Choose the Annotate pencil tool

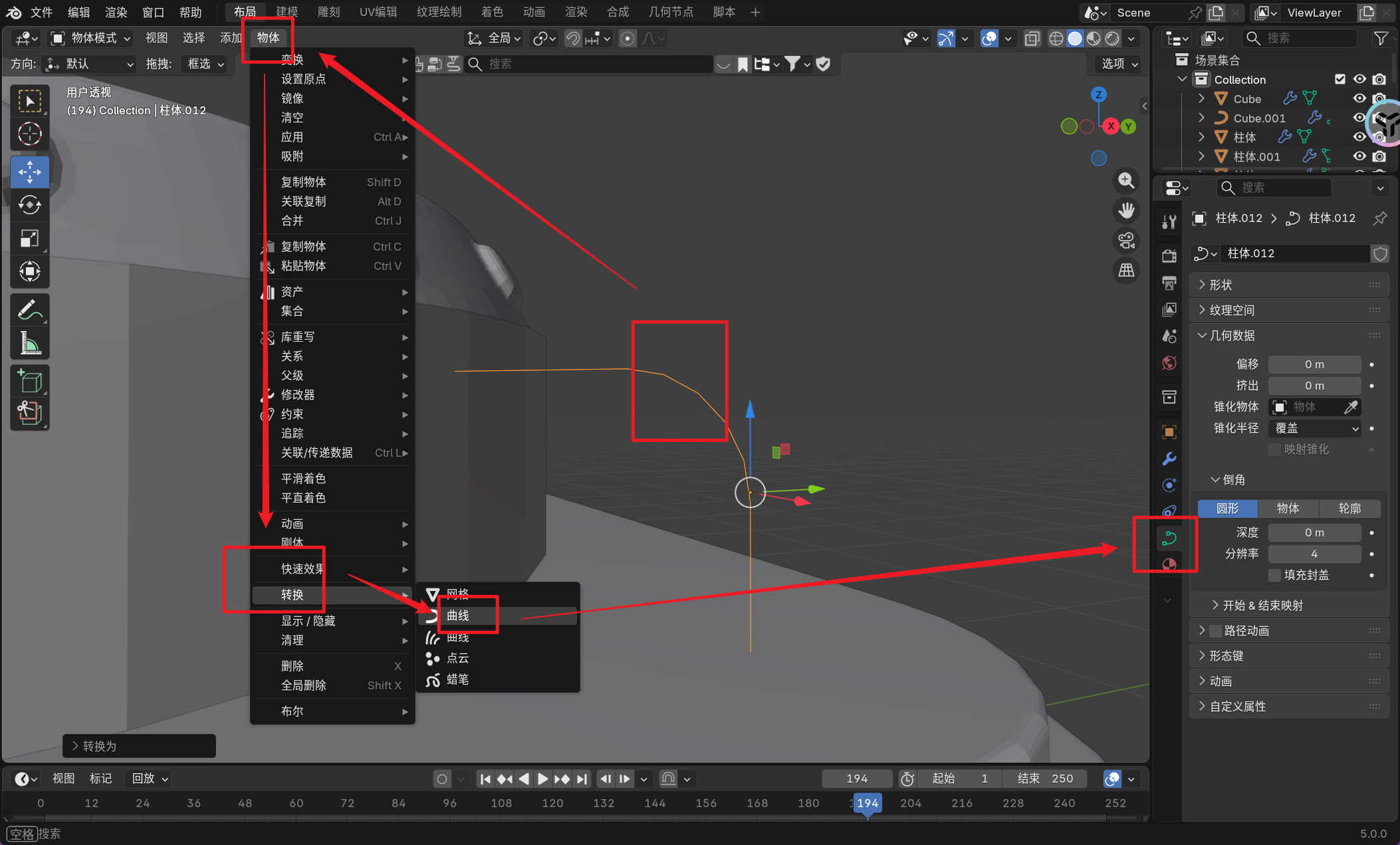(x=29, y=310)
